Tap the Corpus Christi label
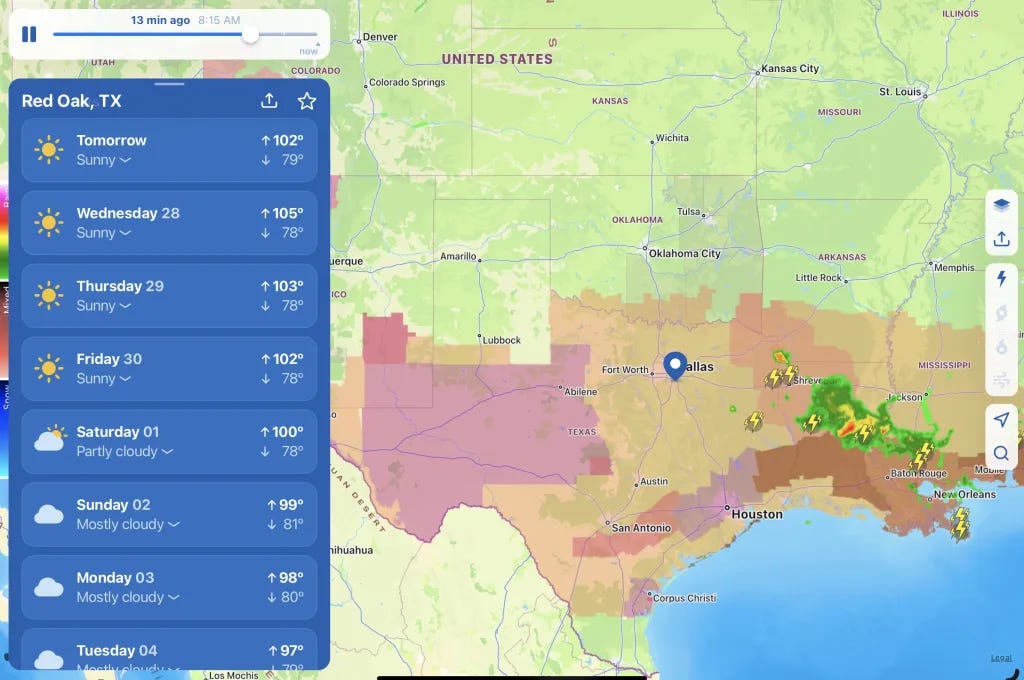The height and width of the screenshot is (680, 1024). [684, 598]
